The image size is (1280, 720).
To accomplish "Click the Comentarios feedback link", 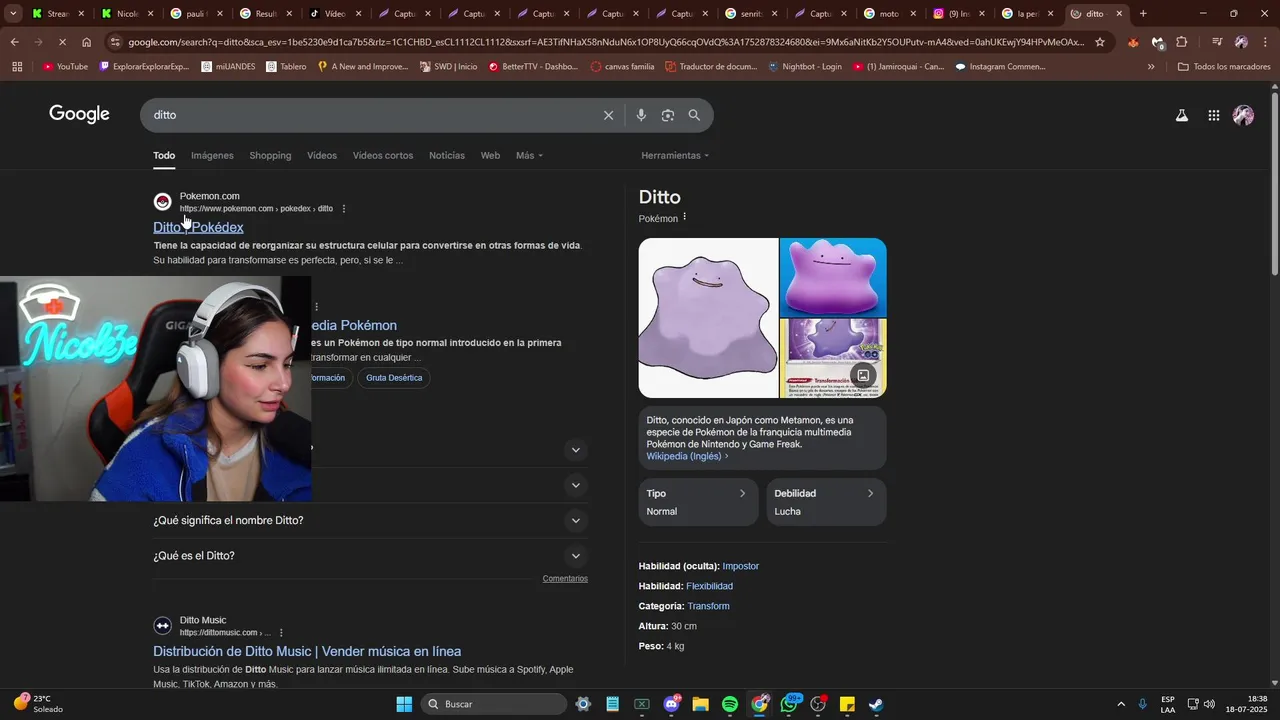I will pos(565,579).
